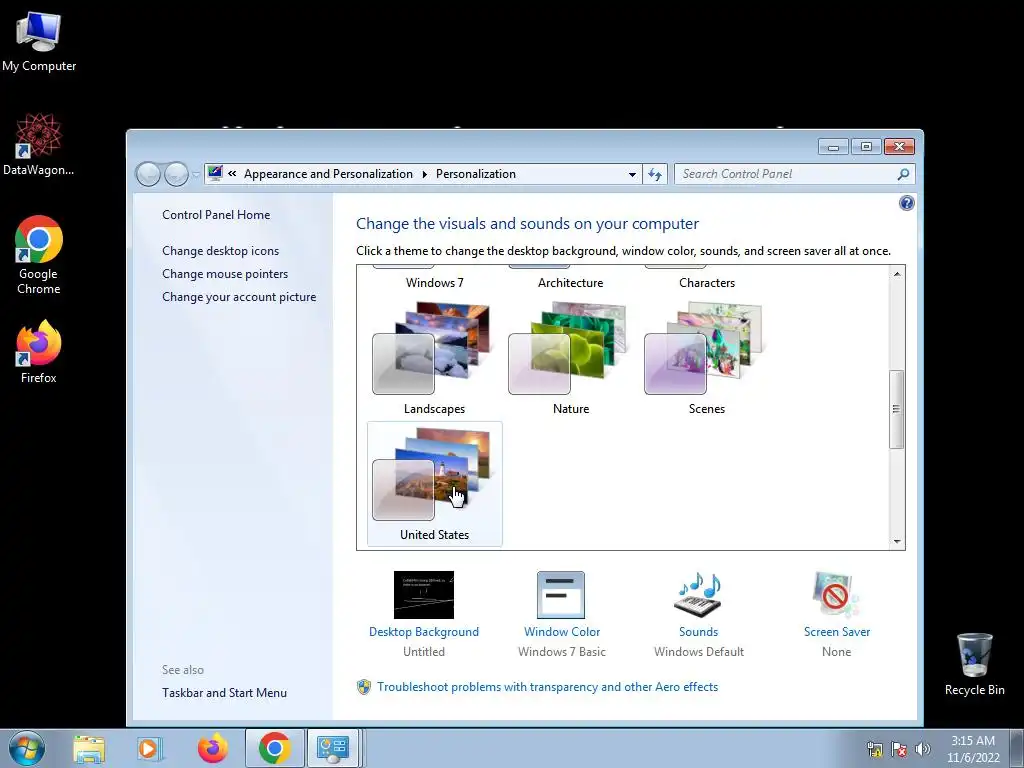Open the DataWagon desktop shortcut
The height and width of the screenshot is (768, 1024).
39,144
